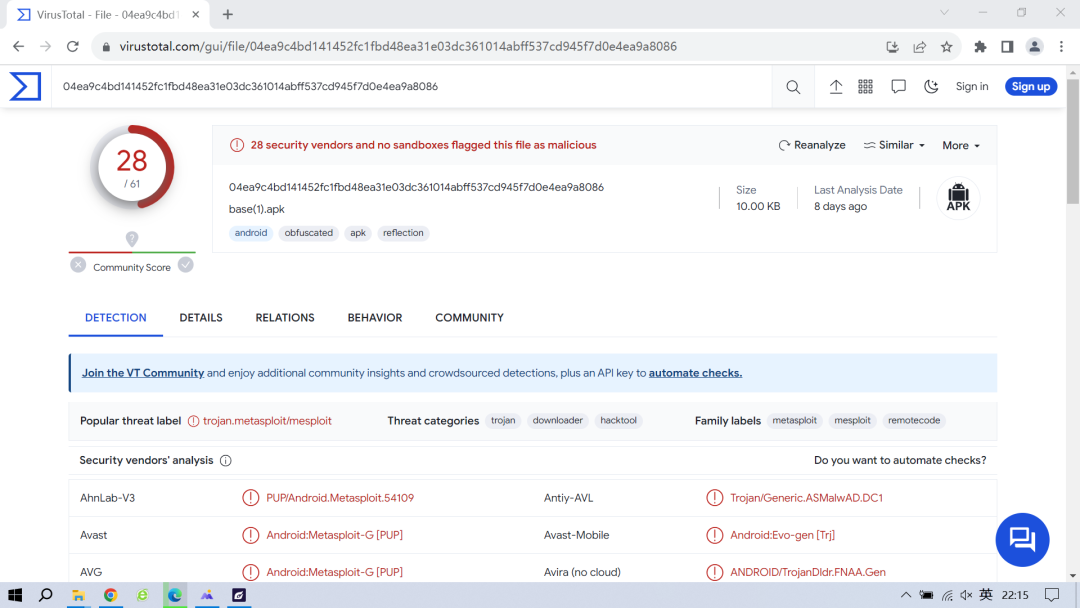Expand the More dropdown
This screenshot has height=608, width=1080.
[961, 145]
